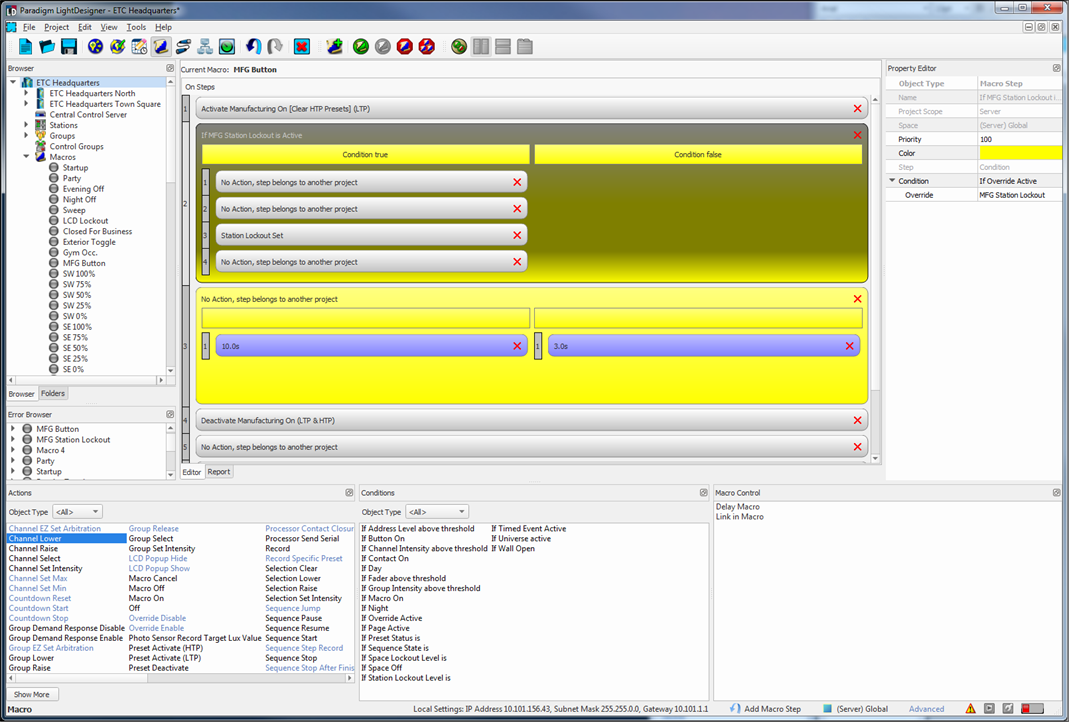The height and width of the screenshot is (727, 1069).
Task: Click the crossed-out icon in status bar
Action: point(1008,709)
